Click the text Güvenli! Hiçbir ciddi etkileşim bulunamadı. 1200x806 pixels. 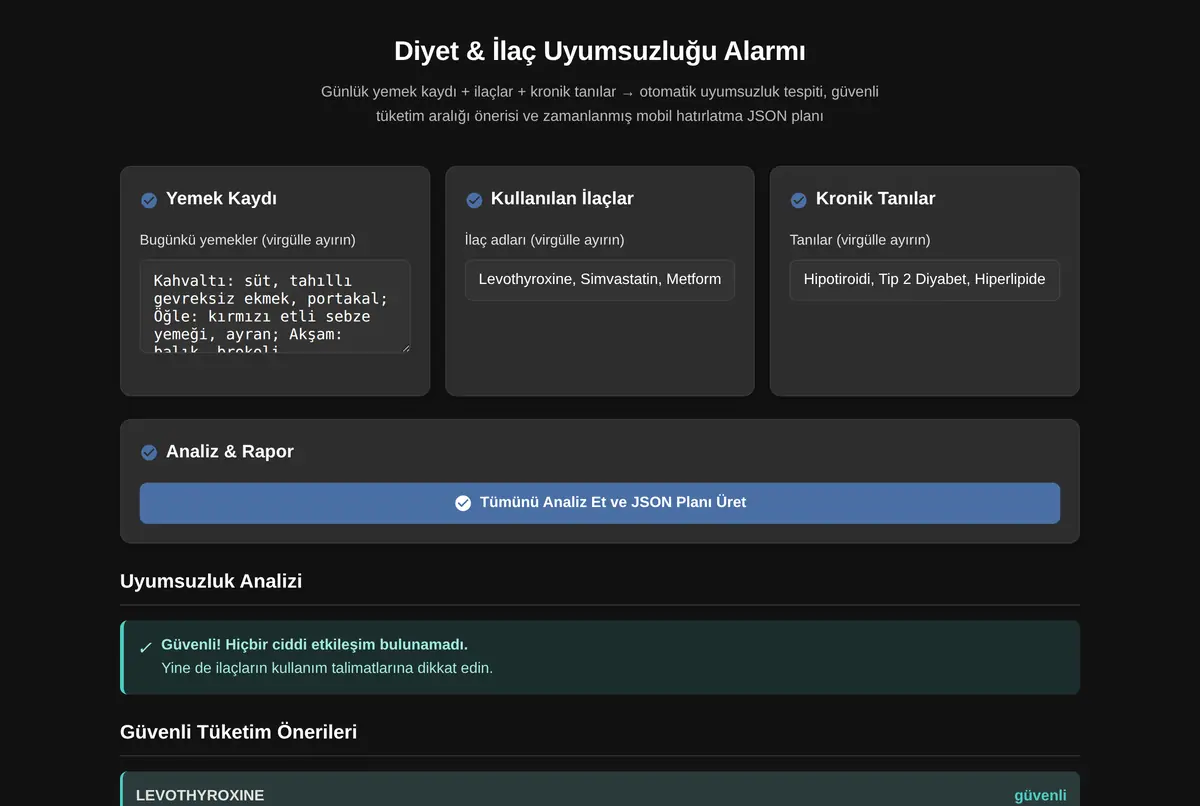coord(315,645)
